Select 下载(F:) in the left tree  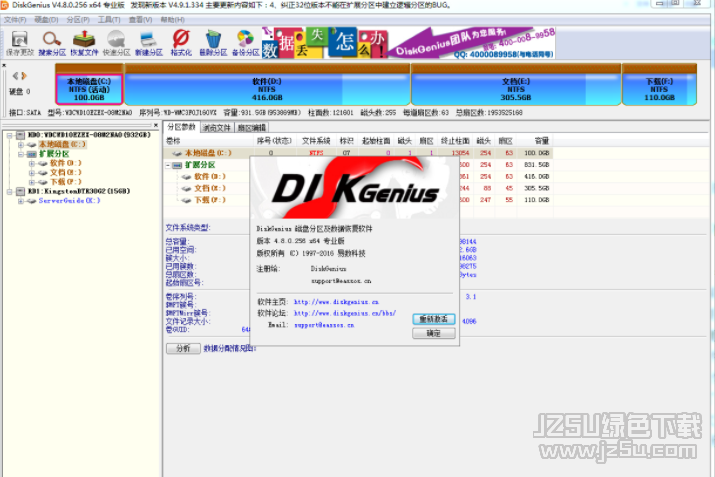[x=66, y=182]
